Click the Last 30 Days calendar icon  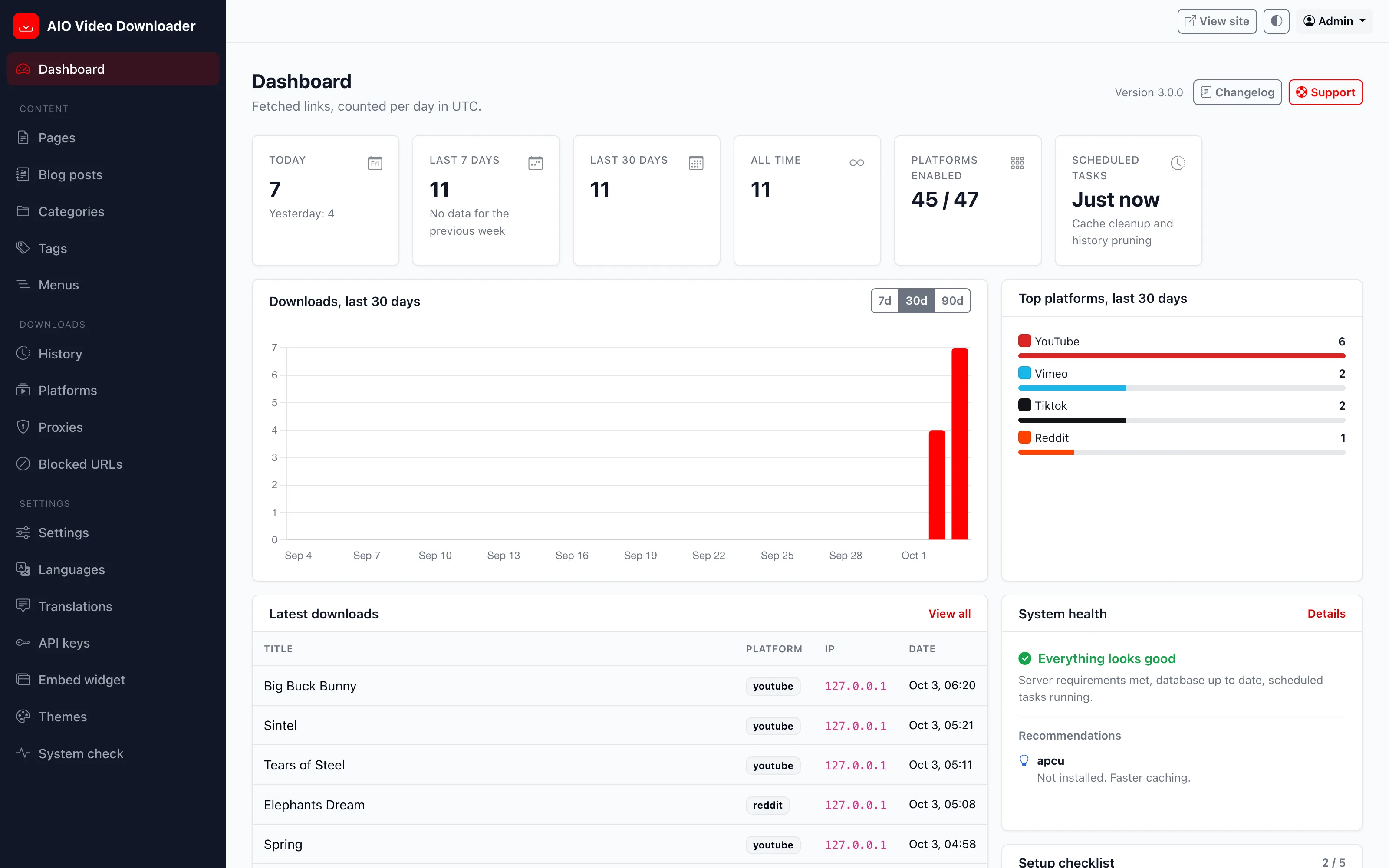click(x=696, y=163)
